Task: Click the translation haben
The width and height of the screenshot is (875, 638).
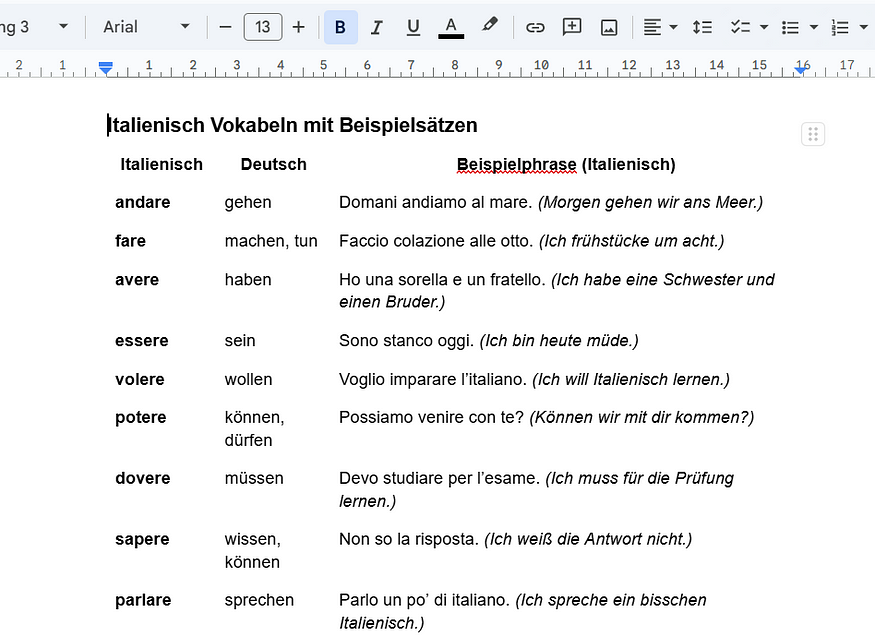Action: 248,279
